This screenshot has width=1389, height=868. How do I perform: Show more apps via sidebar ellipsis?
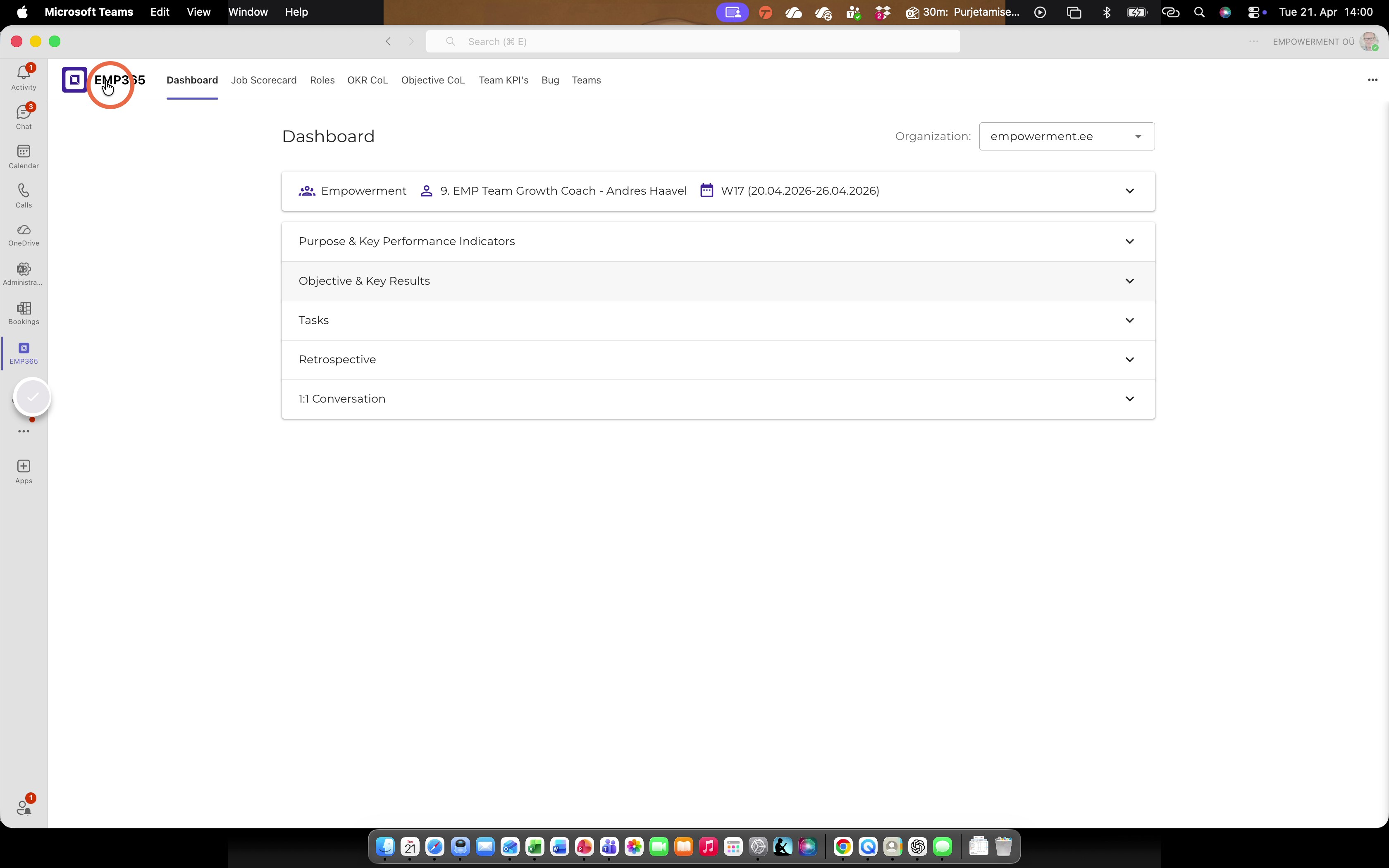point(24,431)
